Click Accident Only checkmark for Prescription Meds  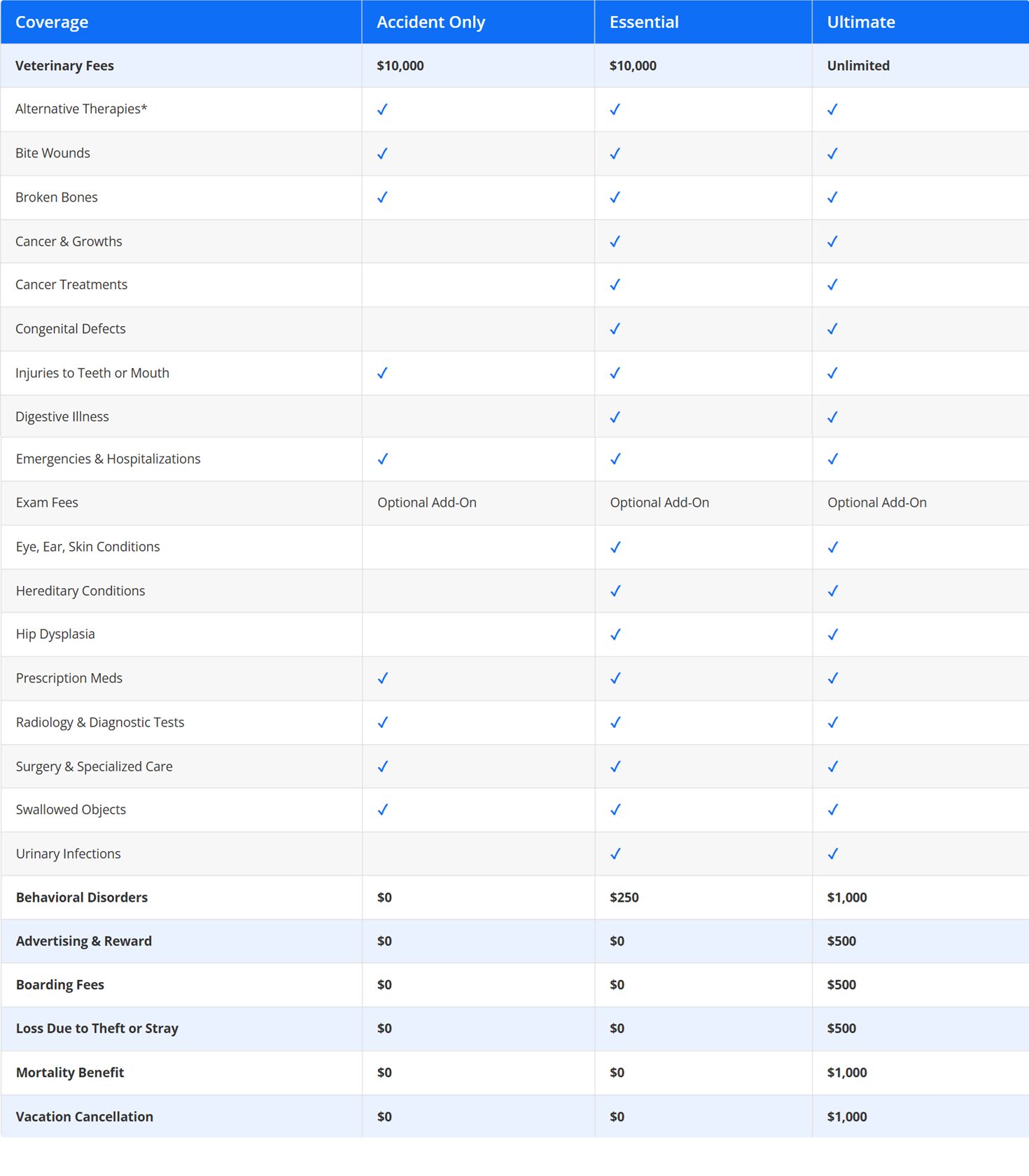click(x=382, y=678)
